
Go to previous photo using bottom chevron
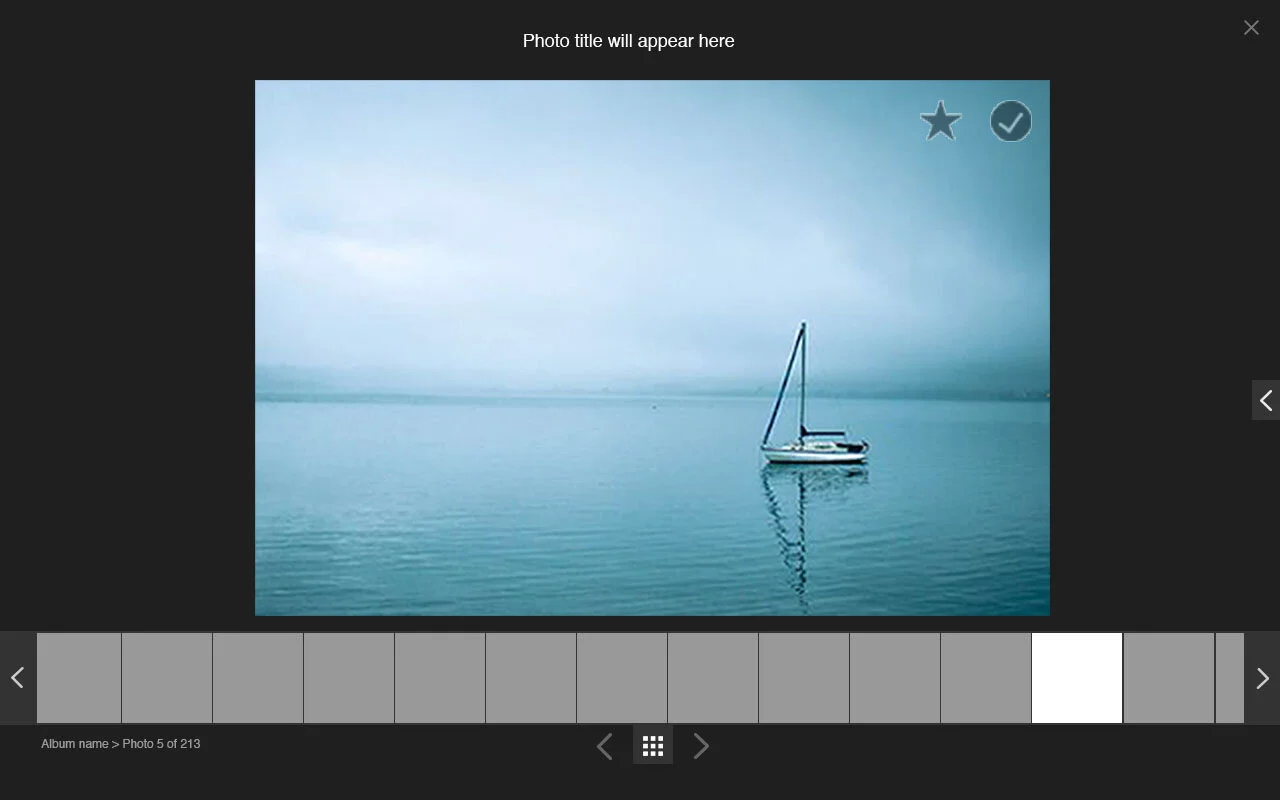[604, 746]
